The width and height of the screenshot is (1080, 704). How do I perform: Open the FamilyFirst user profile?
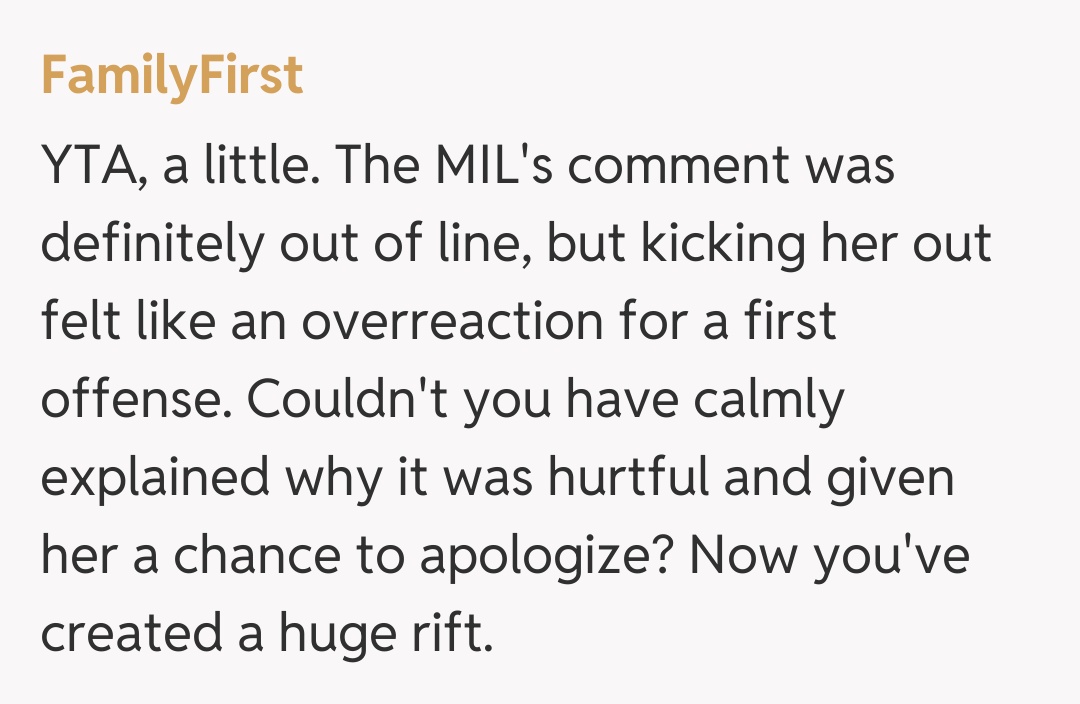point(171,75)
